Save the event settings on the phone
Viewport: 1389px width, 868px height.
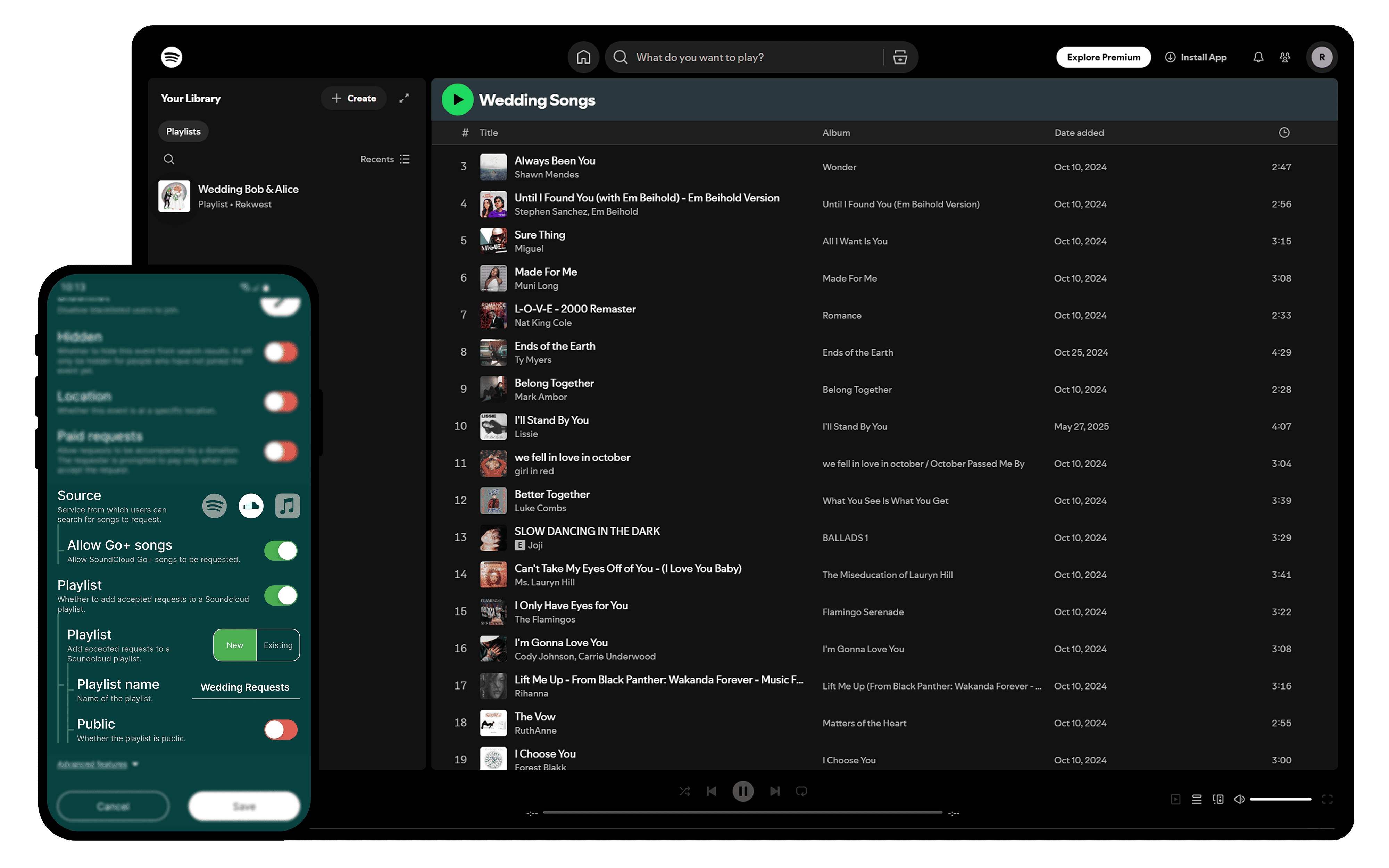(x=243, y=806)
